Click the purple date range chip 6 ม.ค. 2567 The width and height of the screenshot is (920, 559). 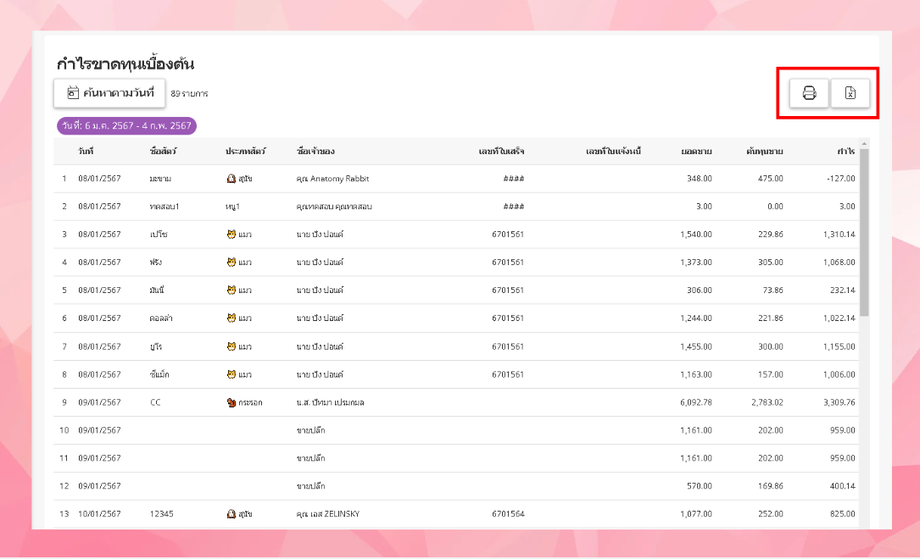click(x=127, y=126)
